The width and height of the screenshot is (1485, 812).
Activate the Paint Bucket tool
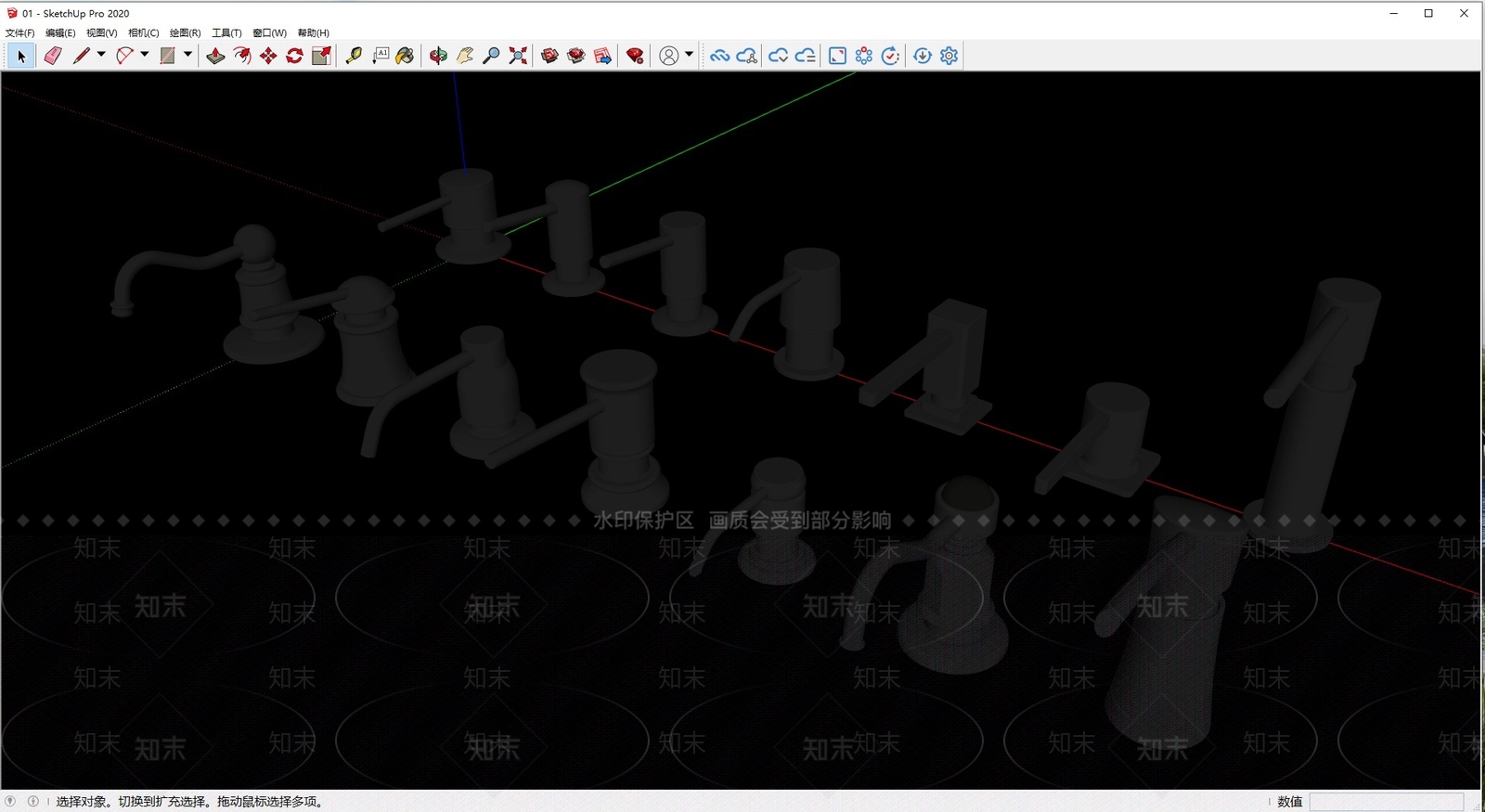tap(406, 56)
